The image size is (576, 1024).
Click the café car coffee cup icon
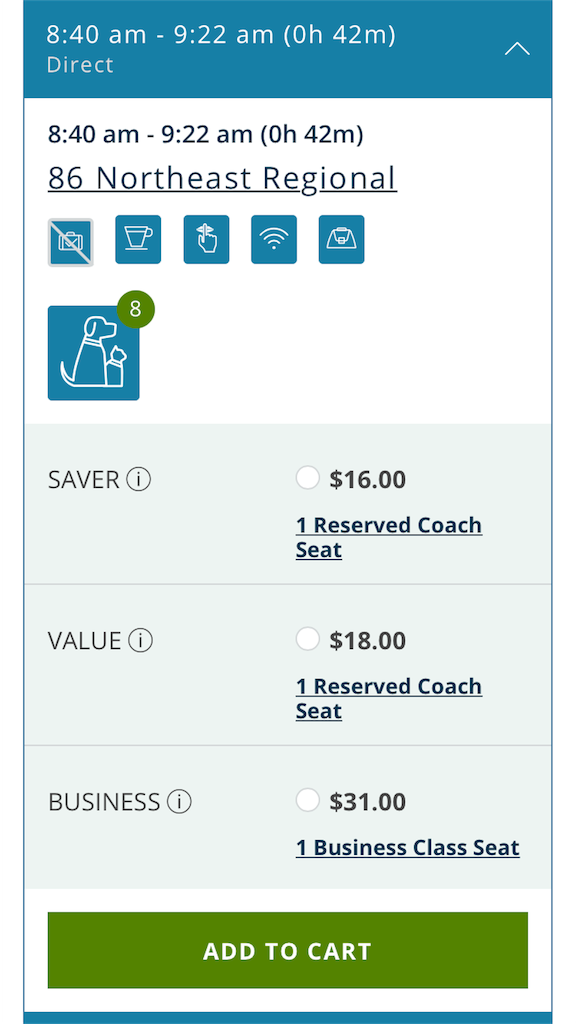(138, 240)
